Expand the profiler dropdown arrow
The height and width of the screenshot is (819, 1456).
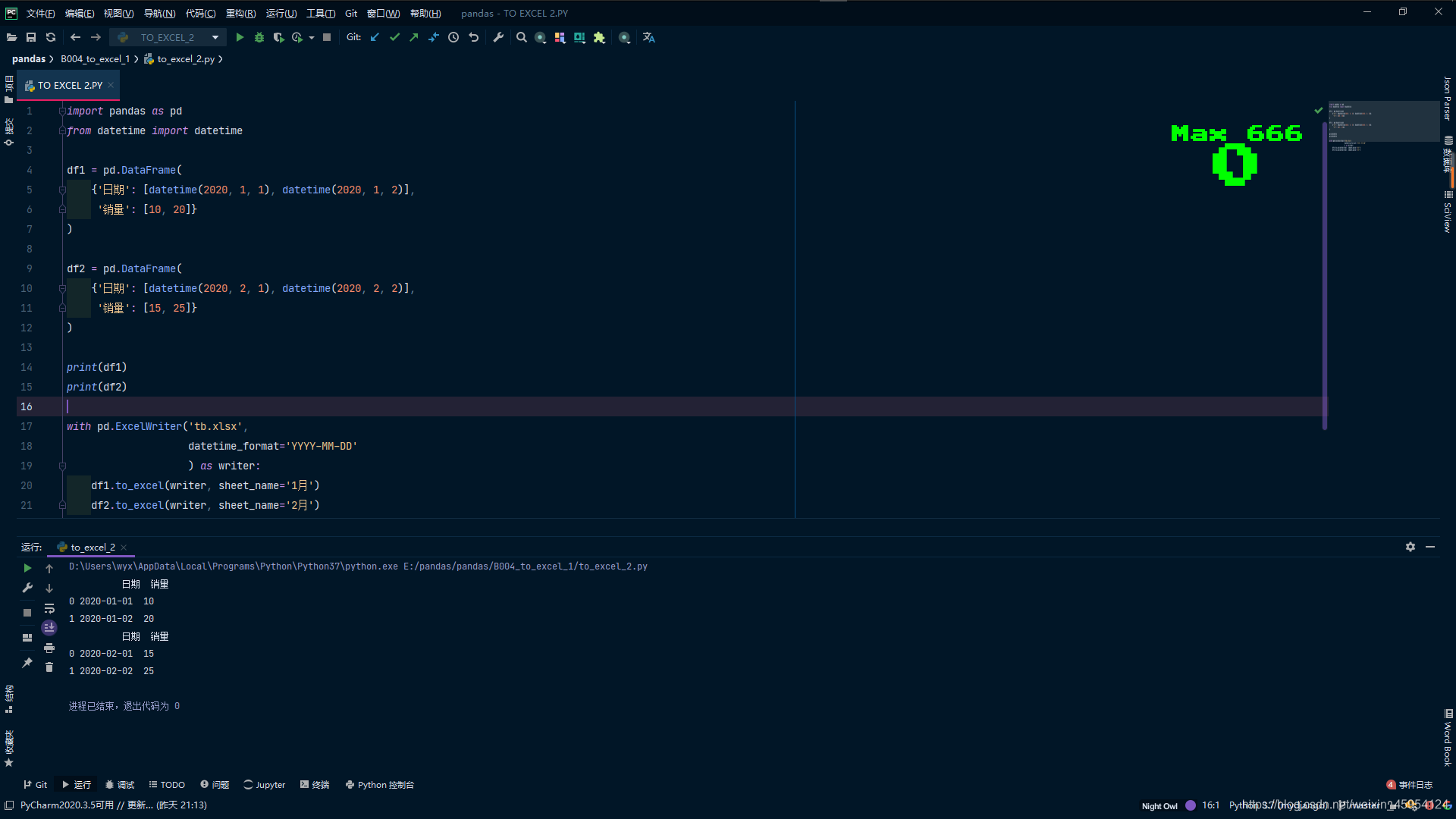[312, 37]
